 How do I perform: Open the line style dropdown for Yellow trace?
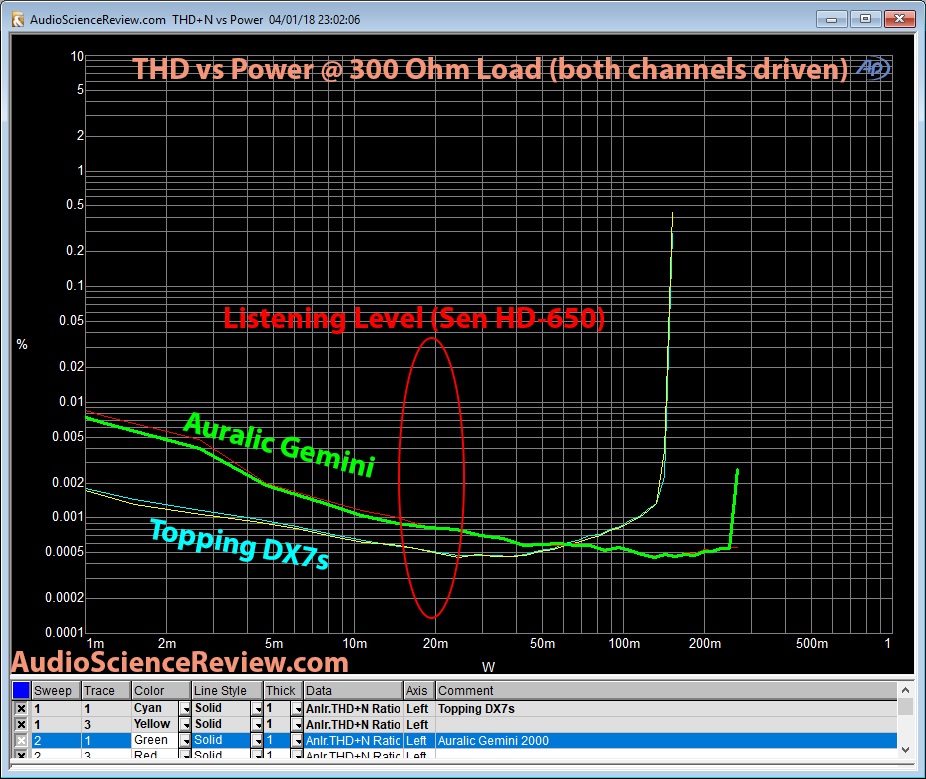point(257,725)
